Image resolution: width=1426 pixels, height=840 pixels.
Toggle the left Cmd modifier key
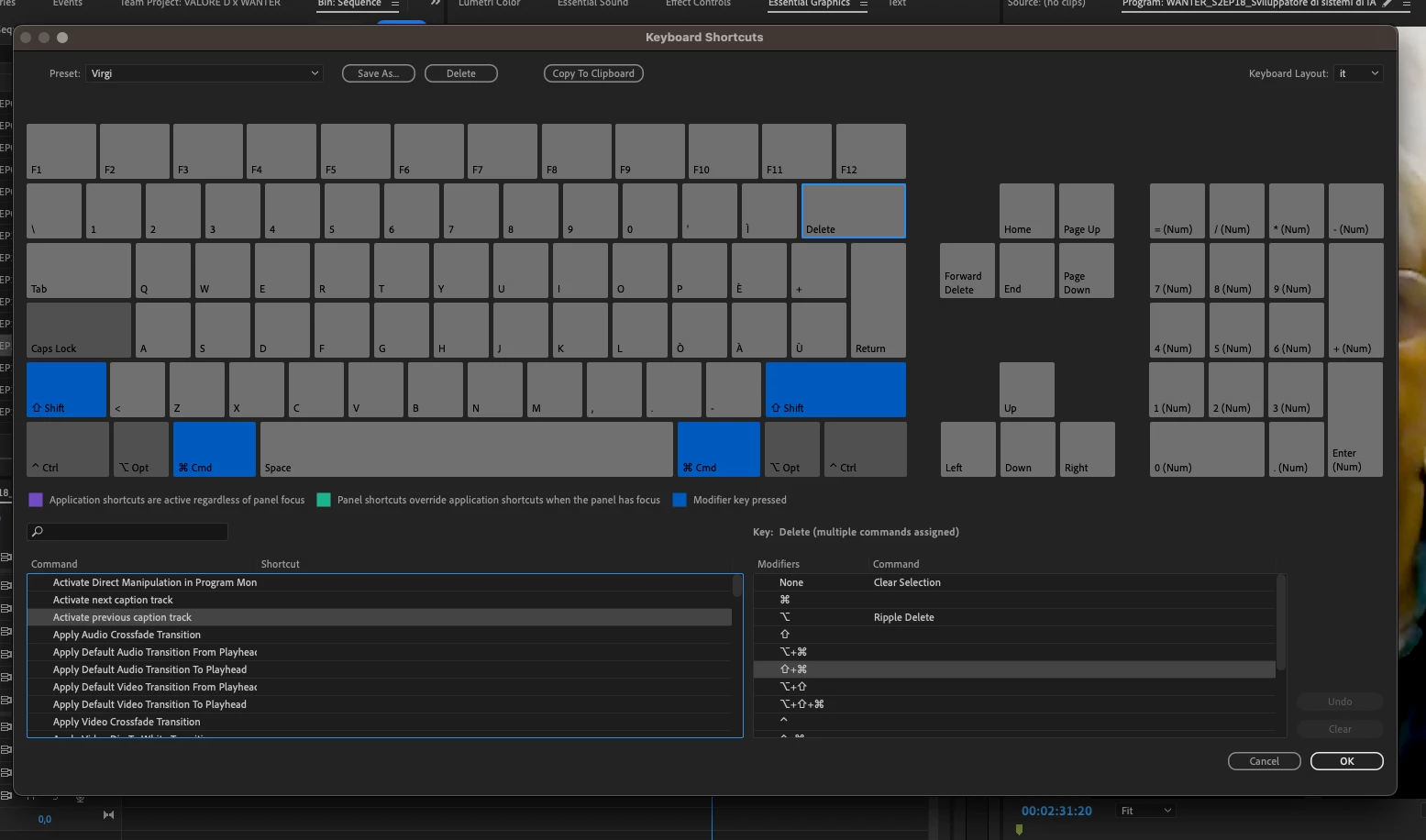click(x=215, y=449)
